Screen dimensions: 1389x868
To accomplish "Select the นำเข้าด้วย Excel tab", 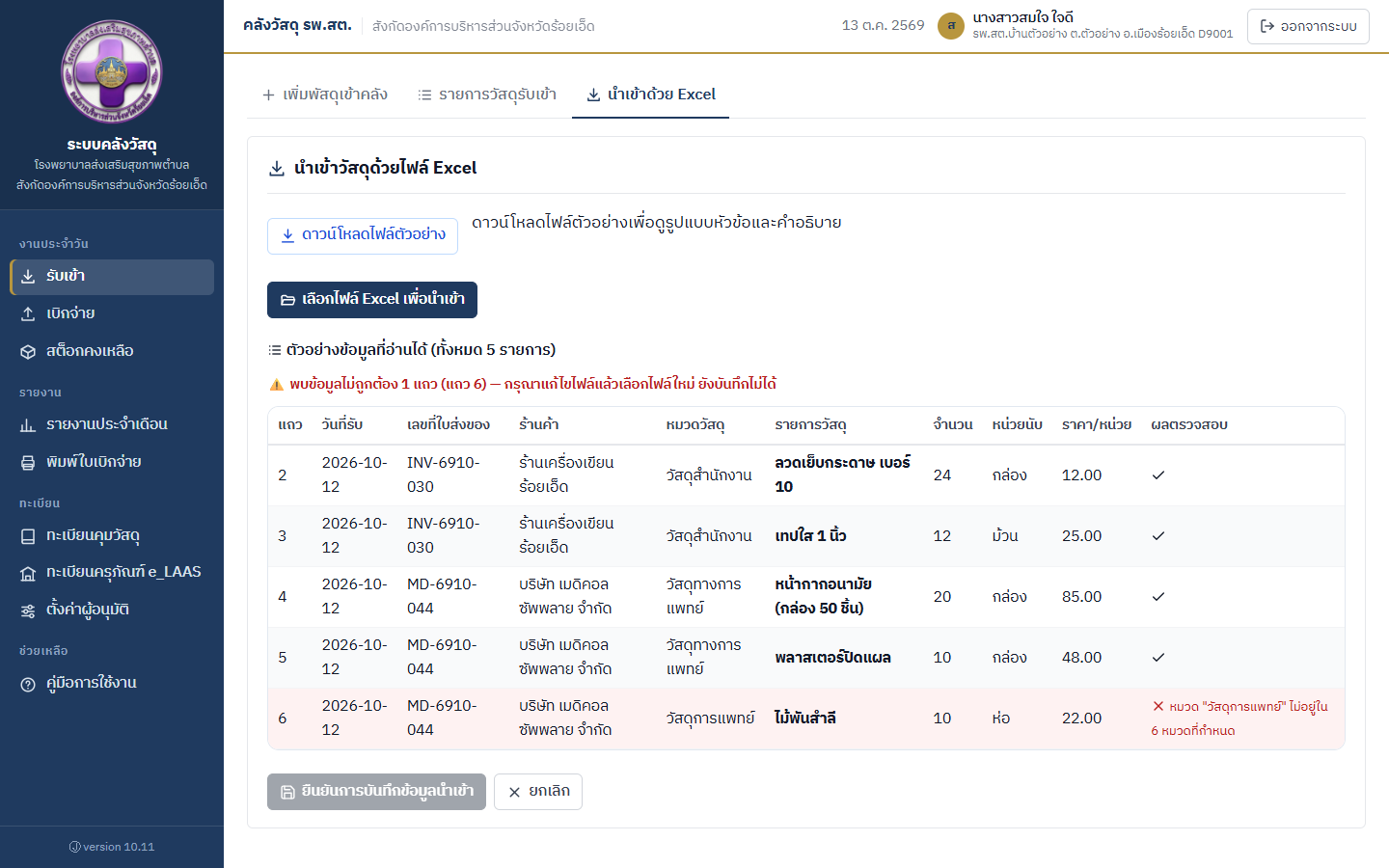I will [x=651, y=95].
